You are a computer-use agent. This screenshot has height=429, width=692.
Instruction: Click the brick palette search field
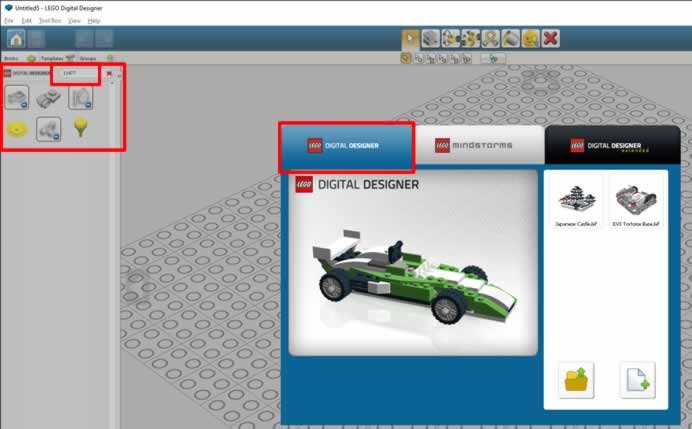pos(76,73)
